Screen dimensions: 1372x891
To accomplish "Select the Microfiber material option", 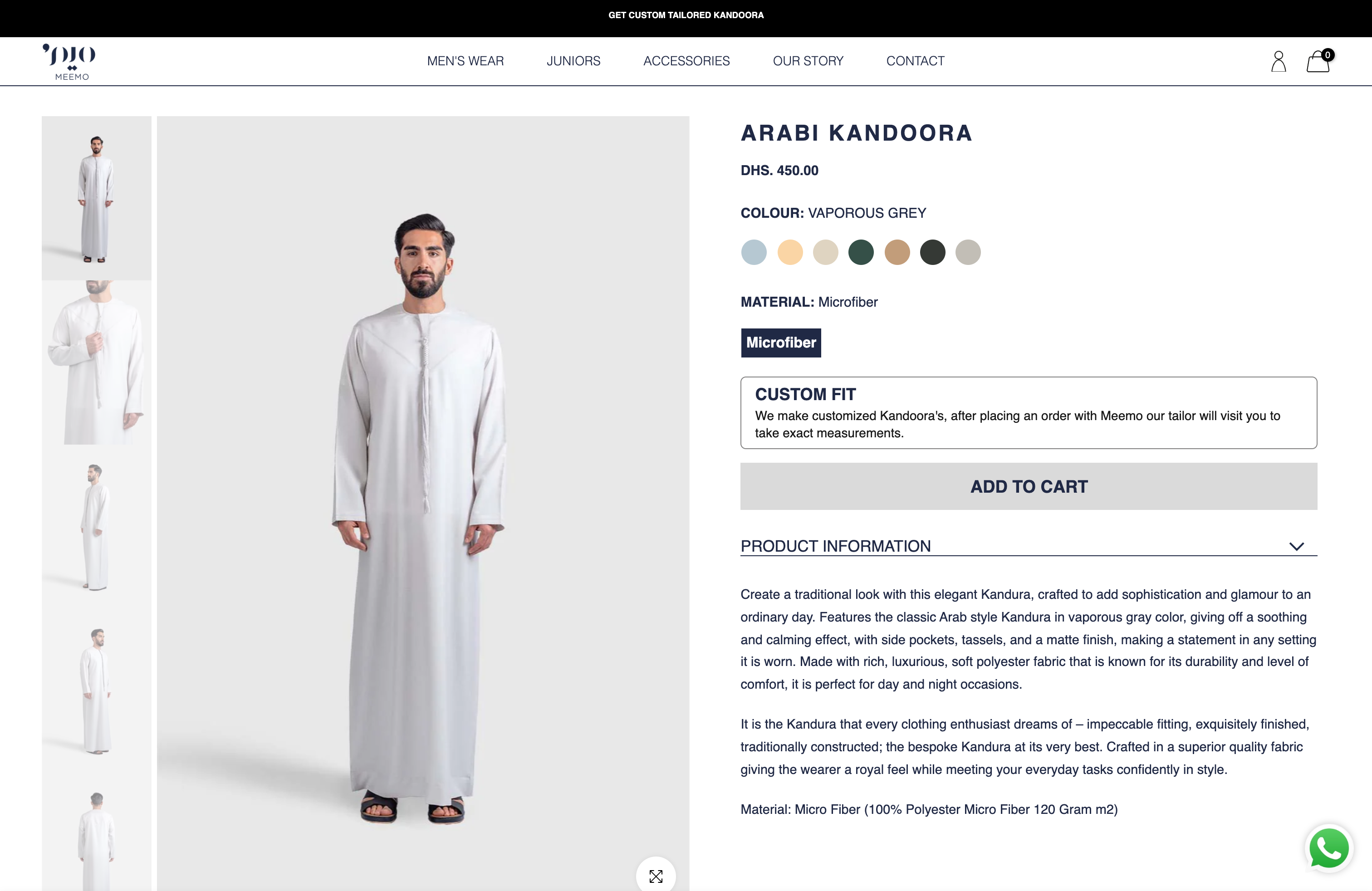I will click(780, 343).
